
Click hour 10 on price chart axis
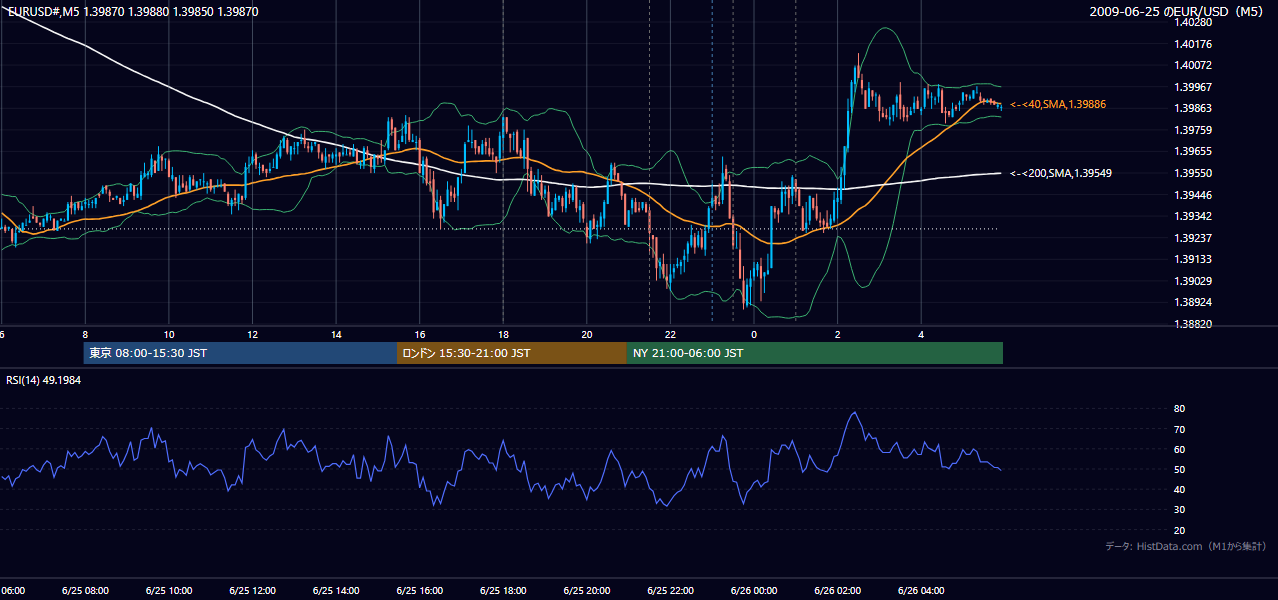pos(169,334)
